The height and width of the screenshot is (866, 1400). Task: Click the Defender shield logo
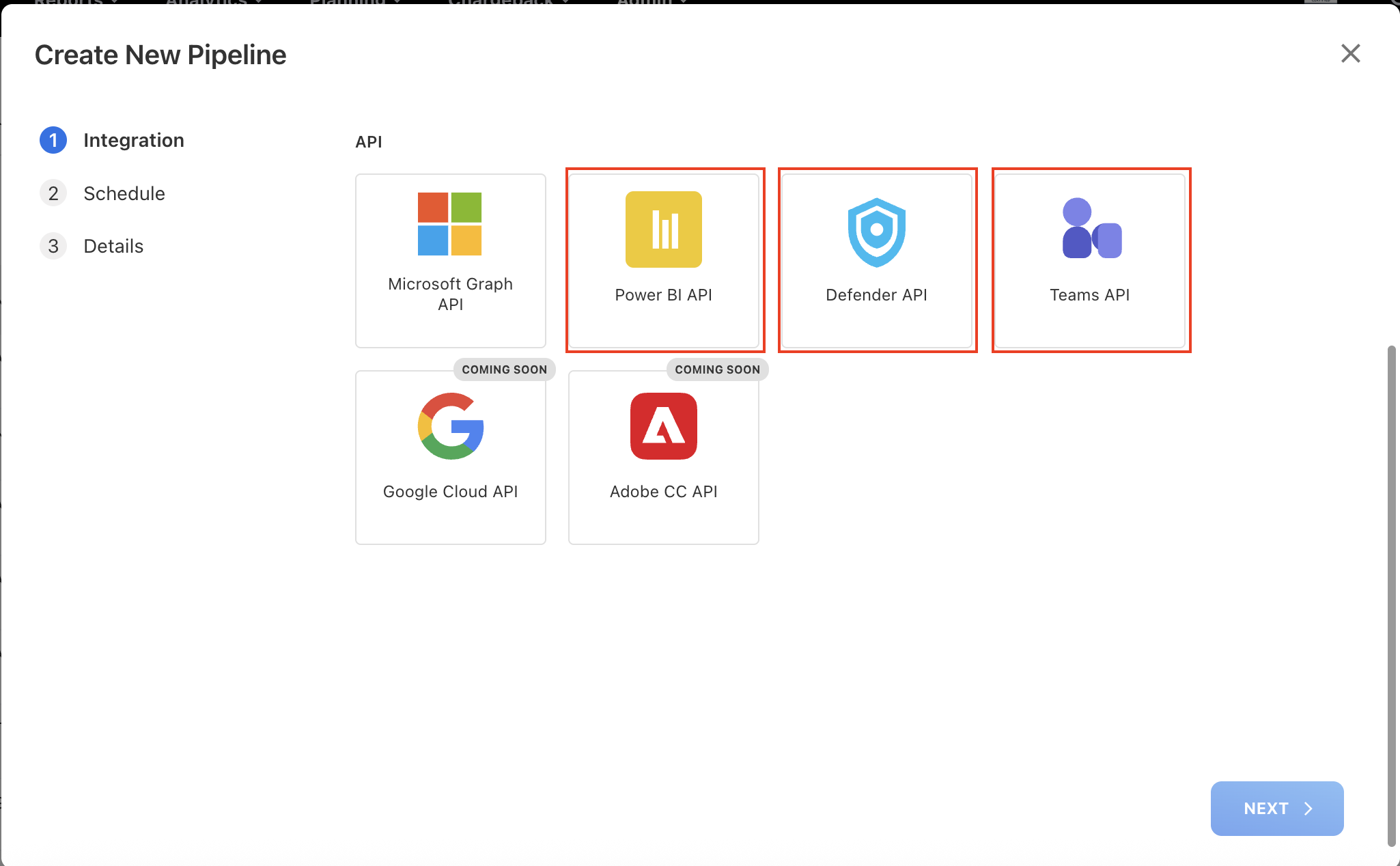876,232
